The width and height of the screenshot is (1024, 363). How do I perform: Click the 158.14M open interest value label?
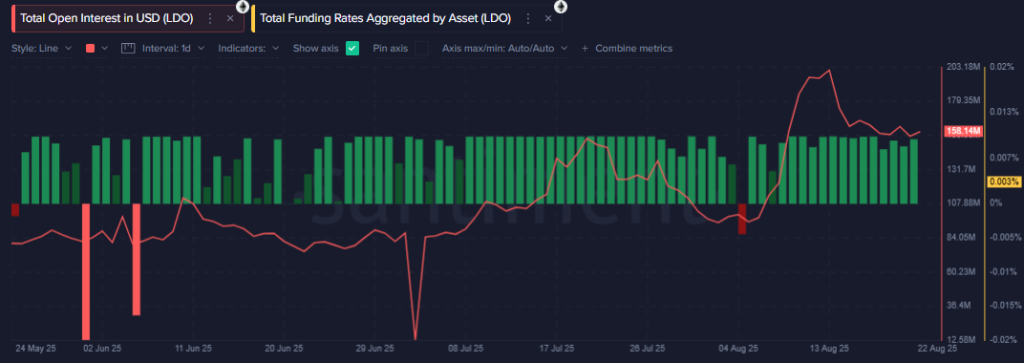point(963,131)
